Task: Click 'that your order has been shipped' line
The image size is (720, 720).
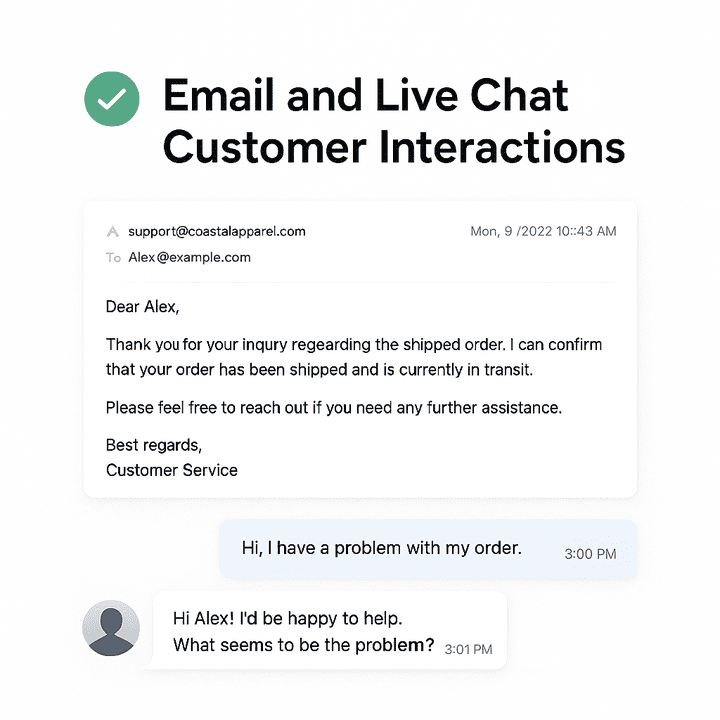Action: [x=319, y=370]
